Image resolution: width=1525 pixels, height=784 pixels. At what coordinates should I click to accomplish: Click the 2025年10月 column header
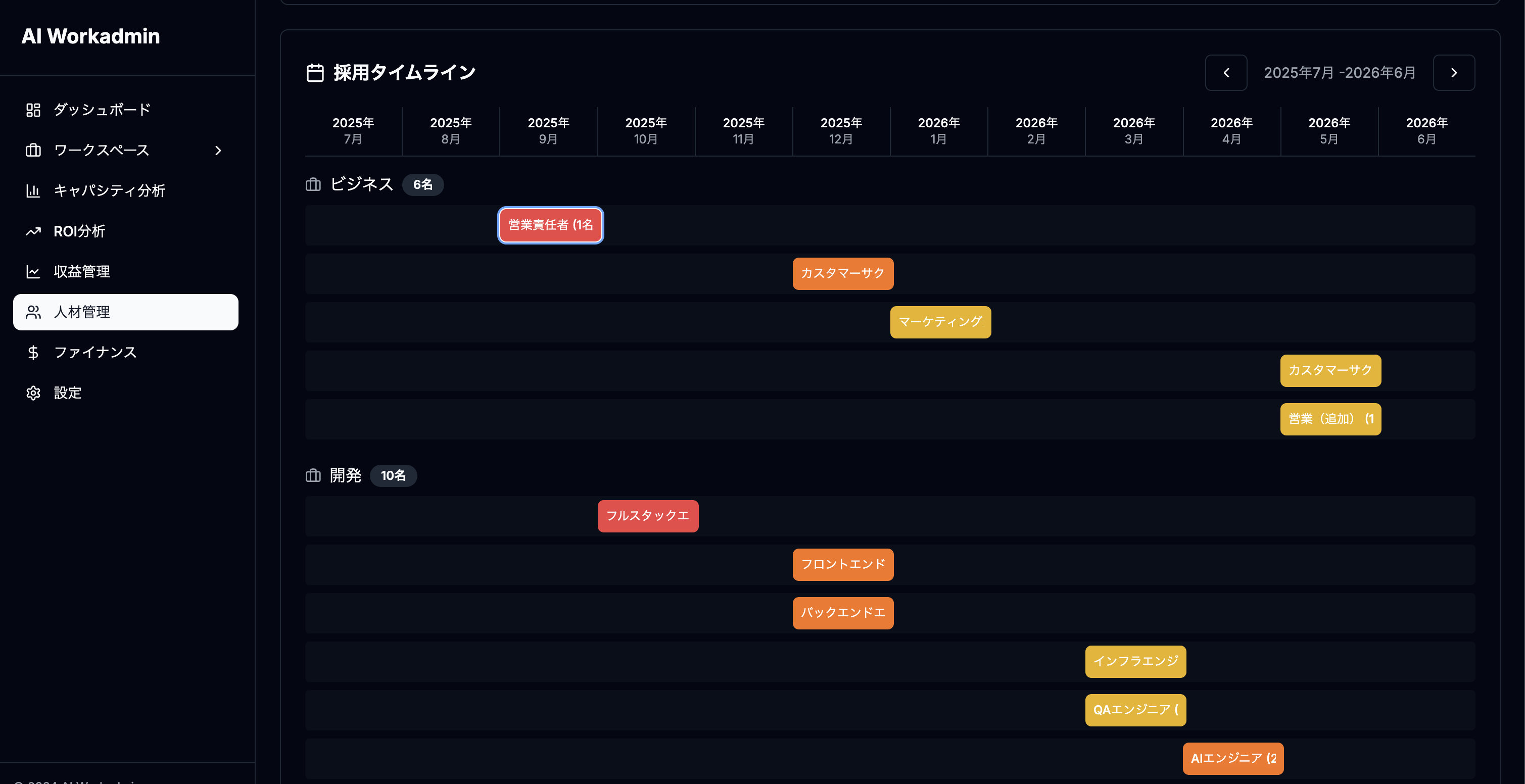[646, 131]
